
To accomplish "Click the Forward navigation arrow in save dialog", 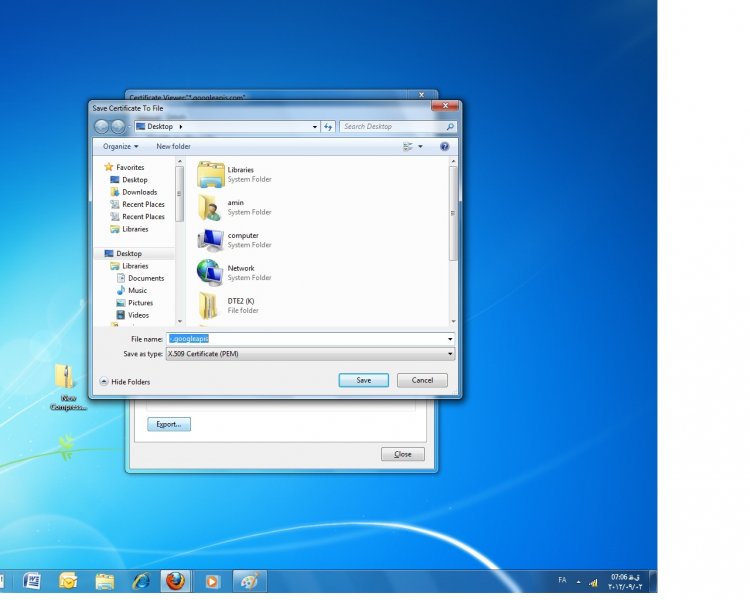I will (118, 127).
